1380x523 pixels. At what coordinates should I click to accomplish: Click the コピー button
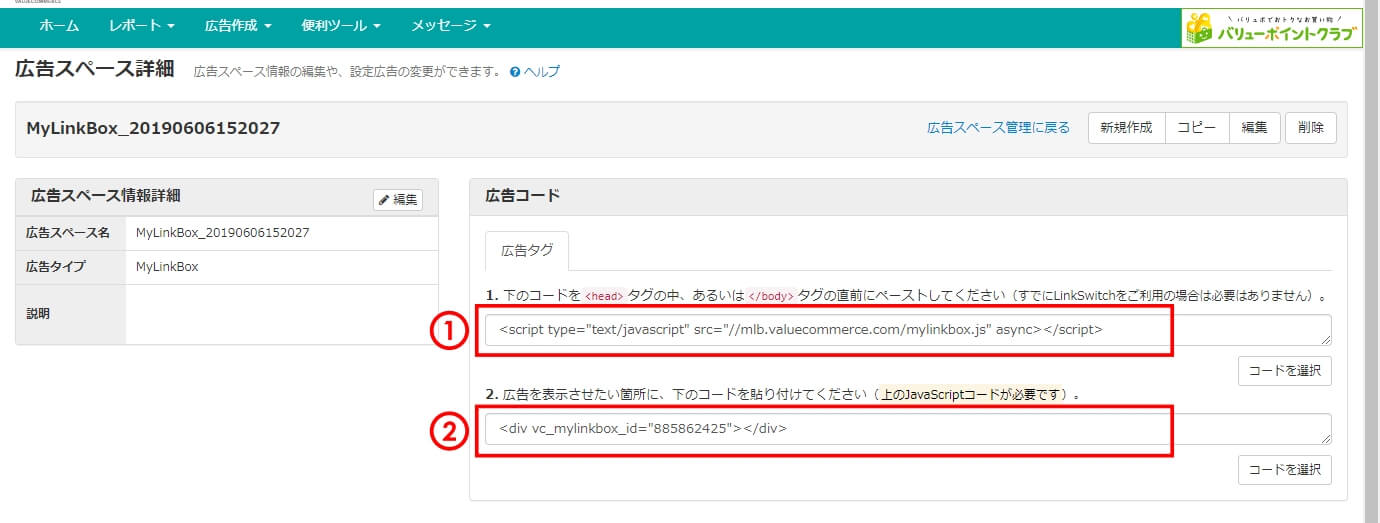(1196, 128)
